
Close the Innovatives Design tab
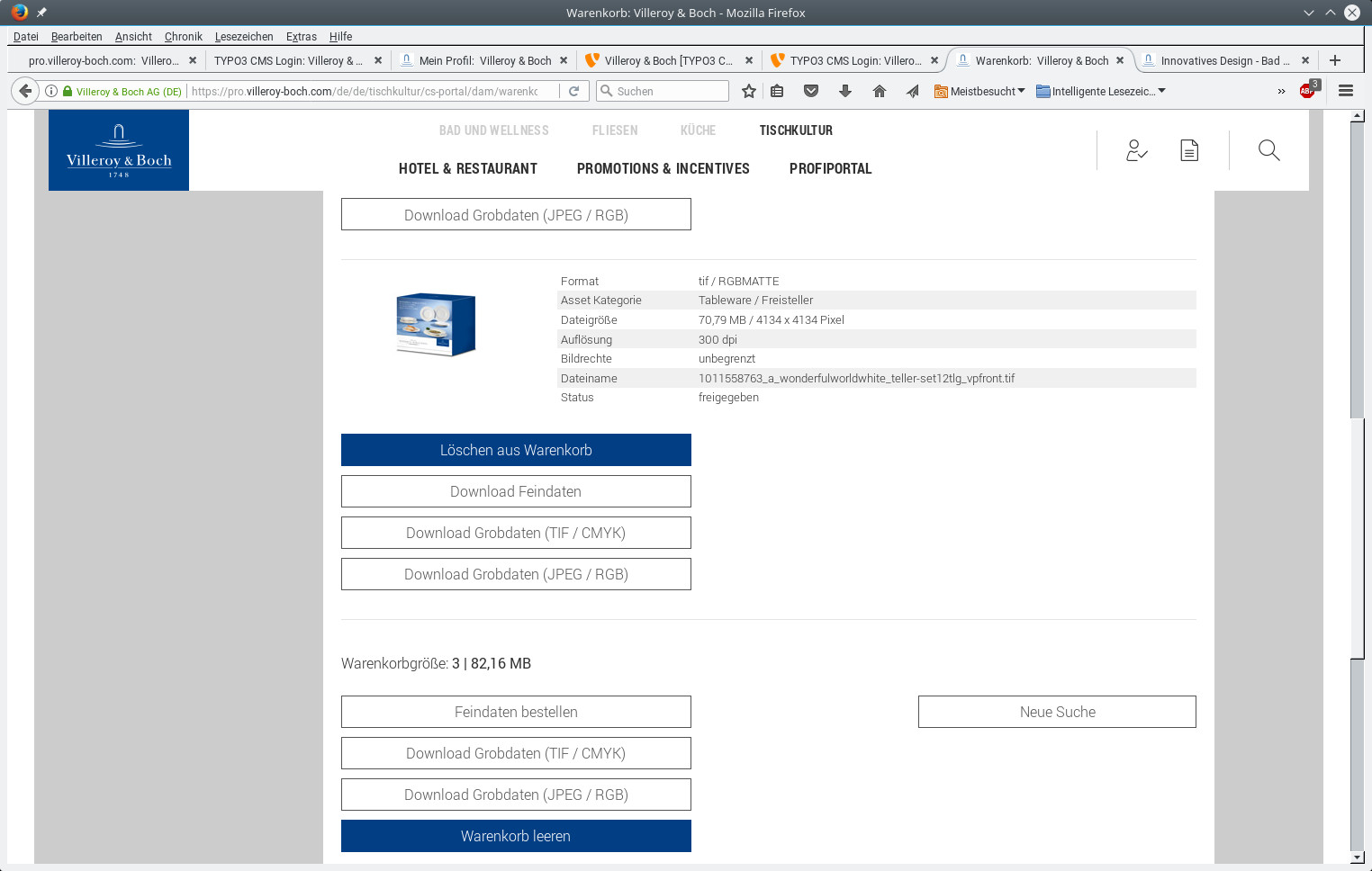click(1305, 60)
